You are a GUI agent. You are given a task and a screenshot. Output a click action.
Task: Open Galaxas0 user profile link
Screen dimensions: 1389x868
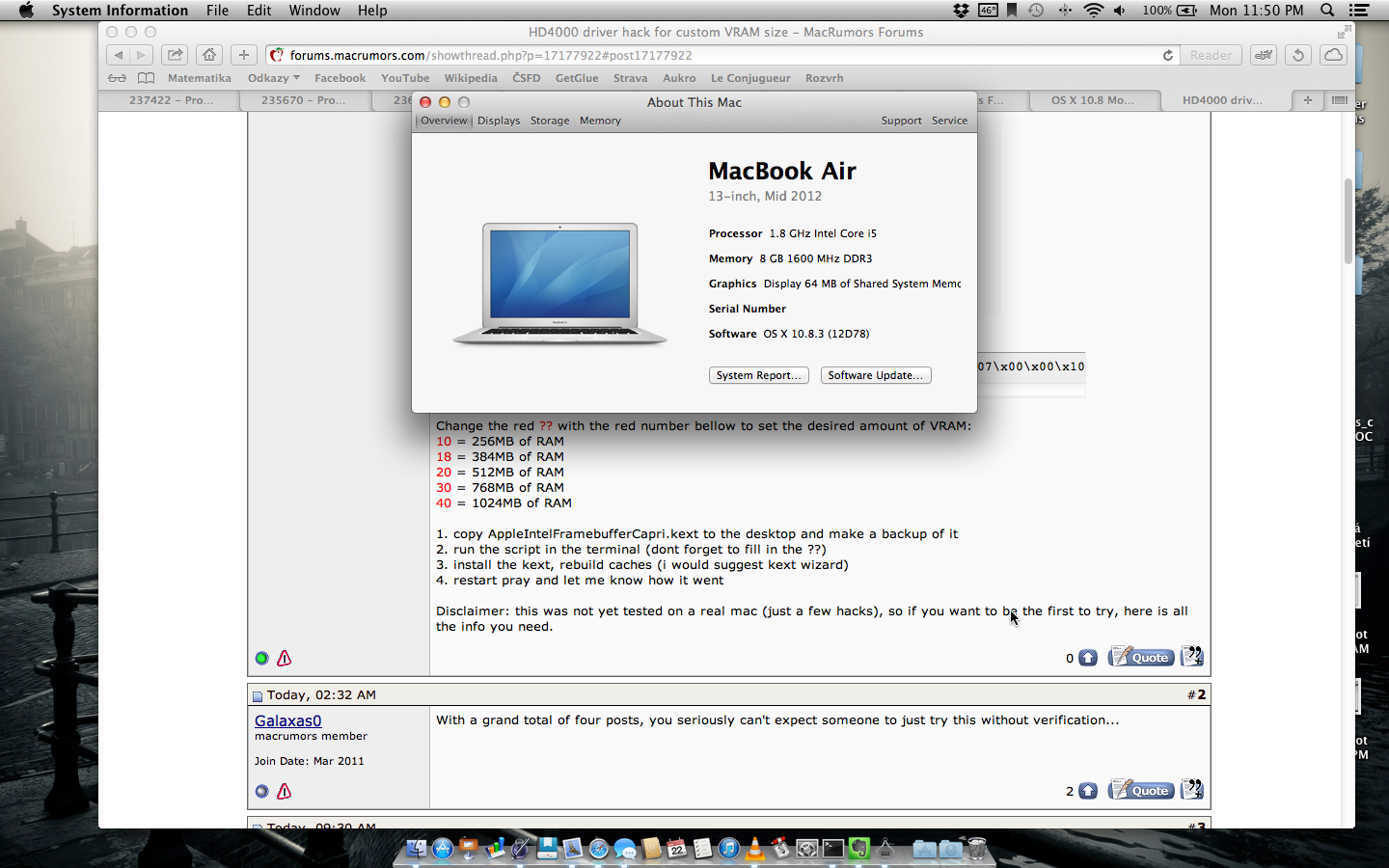(287, 720)
